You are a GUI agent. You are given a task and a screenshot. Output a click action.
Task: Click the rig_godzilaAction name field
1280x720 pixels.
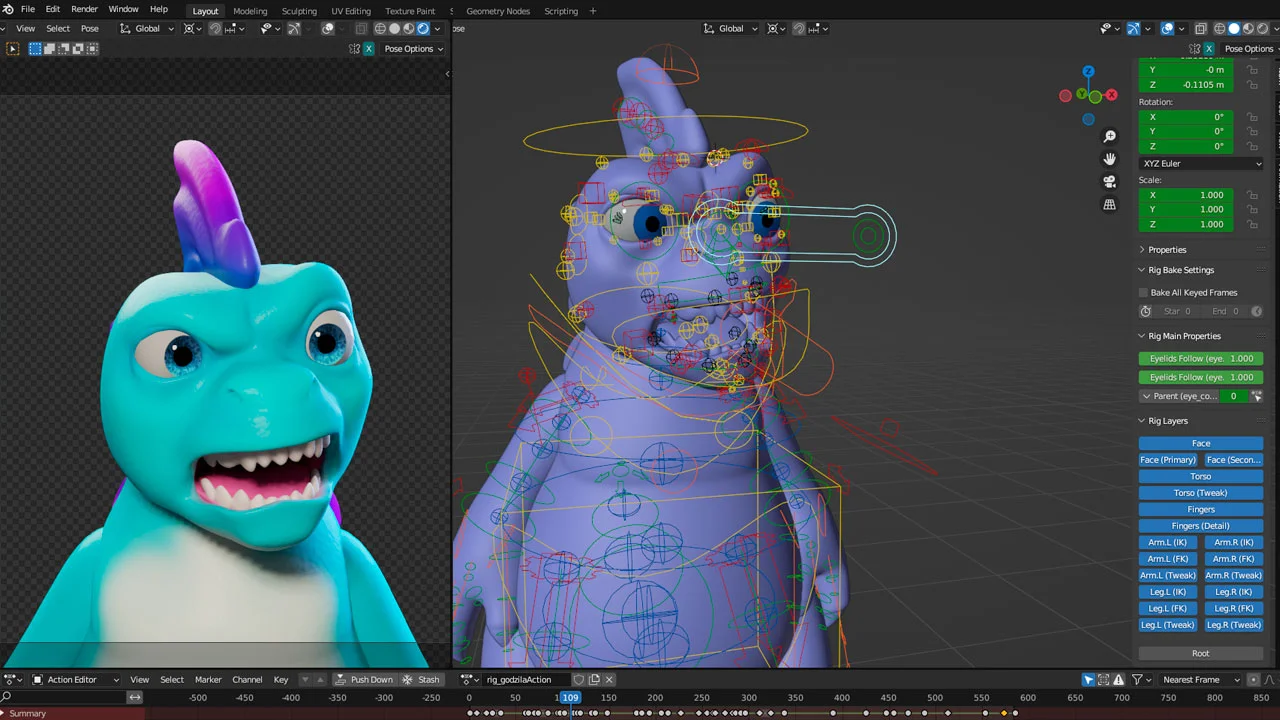coord(519,679)
